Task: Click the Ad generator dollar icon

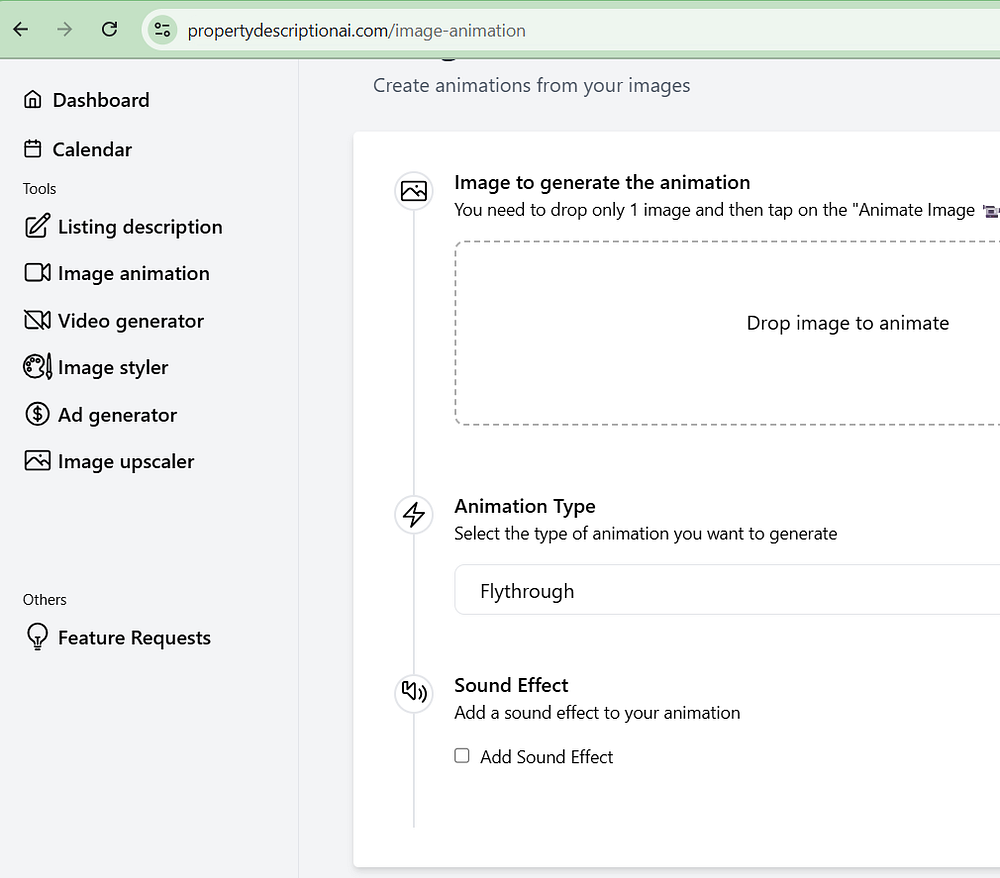Action: (x=37, y=414)
